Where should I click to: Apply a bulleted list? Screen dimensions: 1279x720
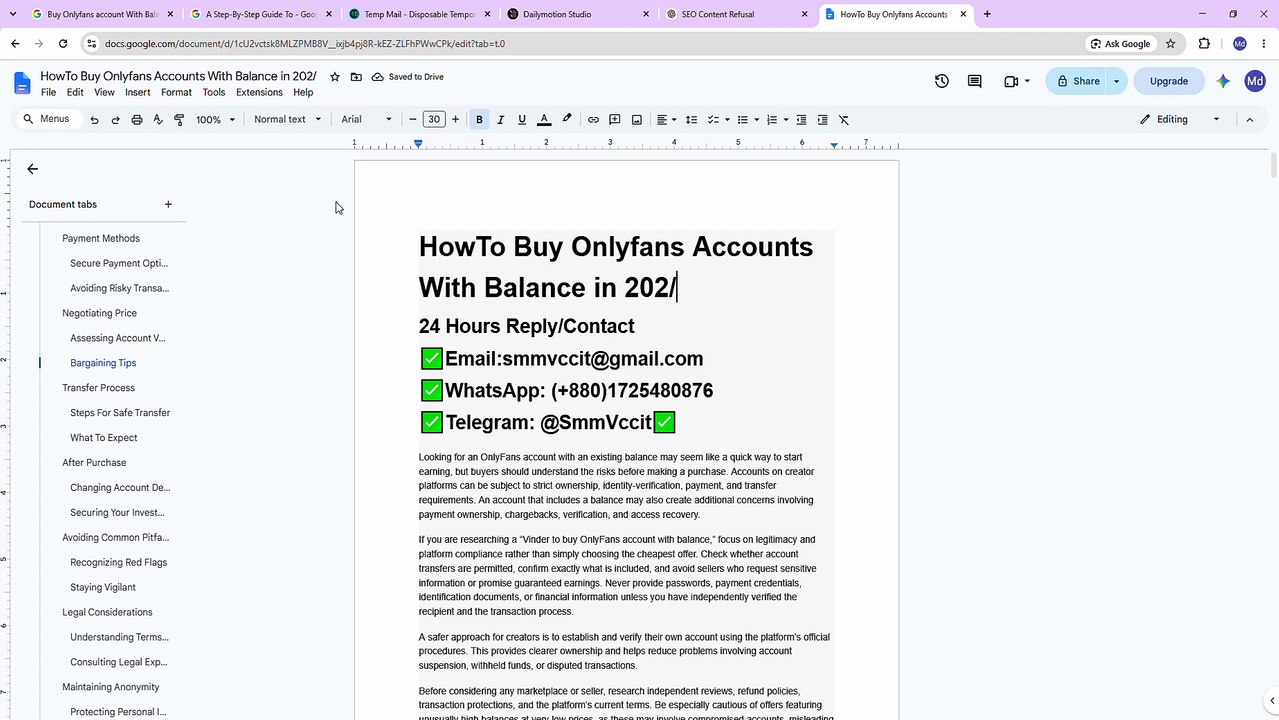coord(742,119)
